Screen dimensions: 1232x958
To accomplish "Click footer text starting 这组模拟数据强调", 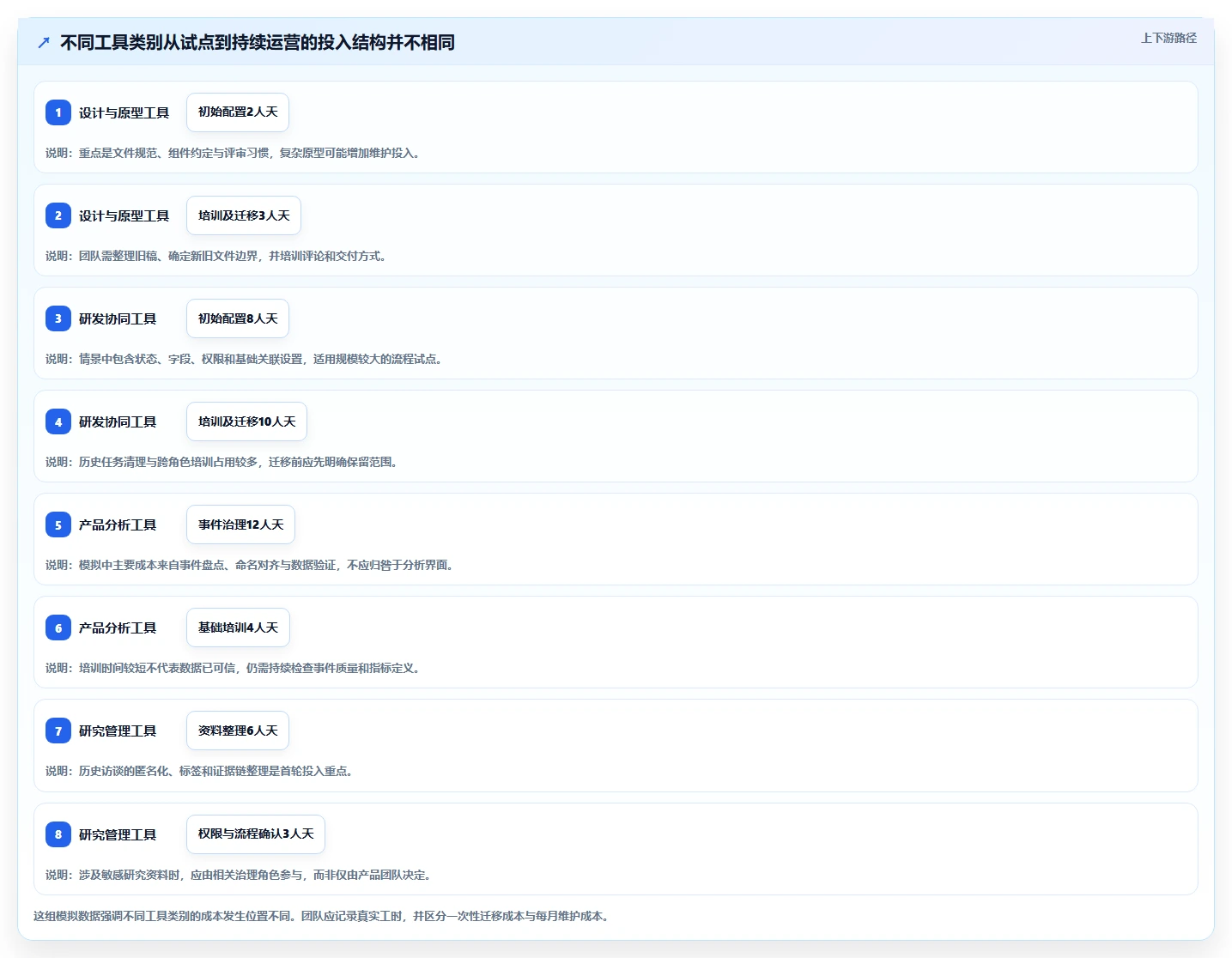I will tap(322, 916).
